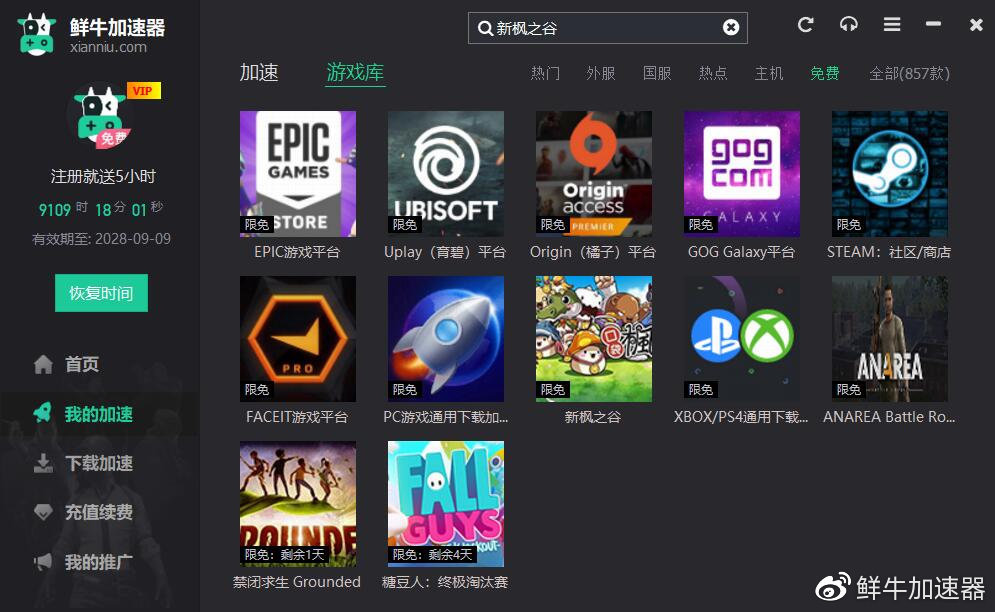The width and height of the screenshot is (995, 612).
Task: Open the hamburger menu icon
Action: point(892,25)
